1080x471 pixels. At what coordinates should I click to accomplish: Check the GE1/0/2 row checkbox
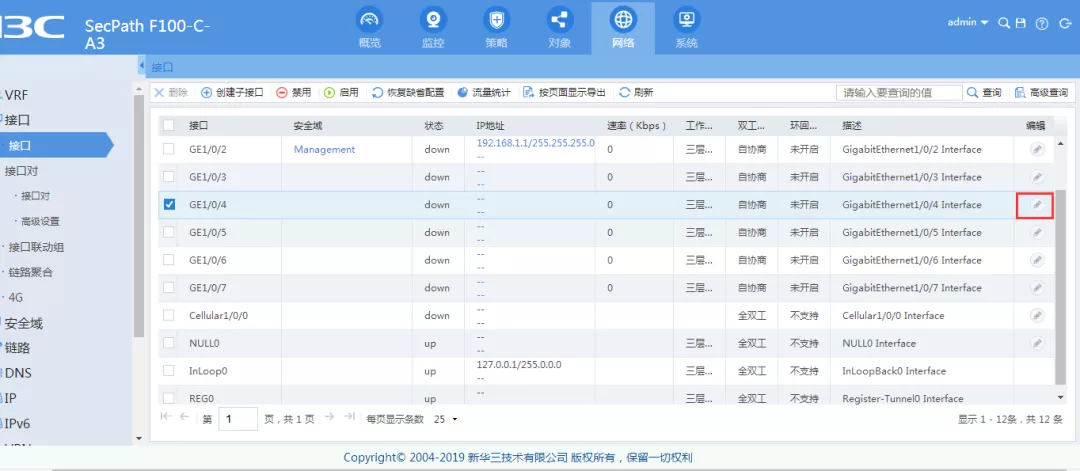click(x=169, y=149)
